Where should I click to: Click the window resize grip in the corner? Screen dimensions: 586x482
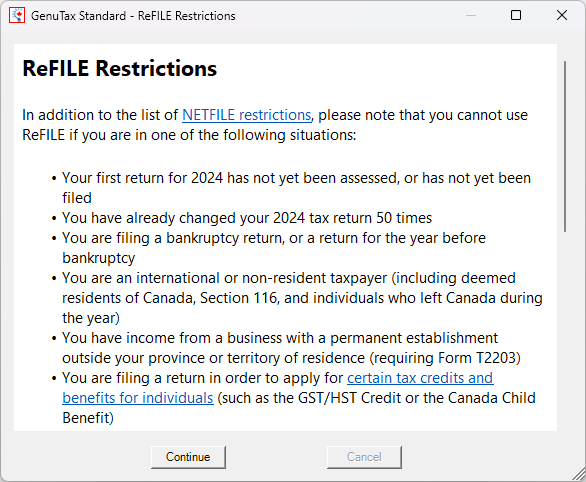(x=579, y=475)
